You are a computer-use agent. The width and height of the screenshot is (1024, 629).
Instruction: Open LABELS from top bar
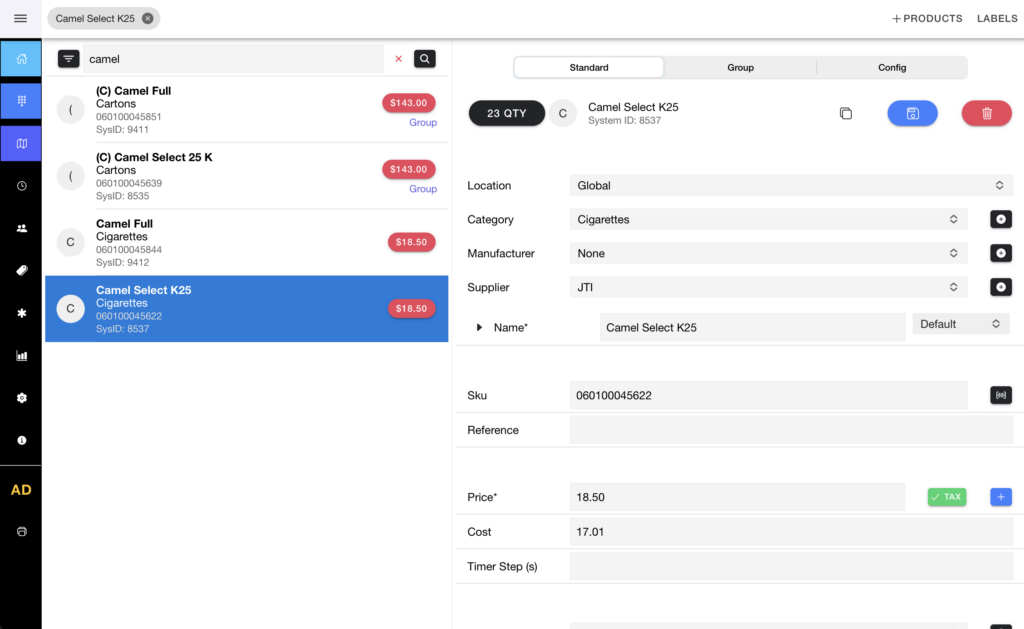[x=997, y=18]
